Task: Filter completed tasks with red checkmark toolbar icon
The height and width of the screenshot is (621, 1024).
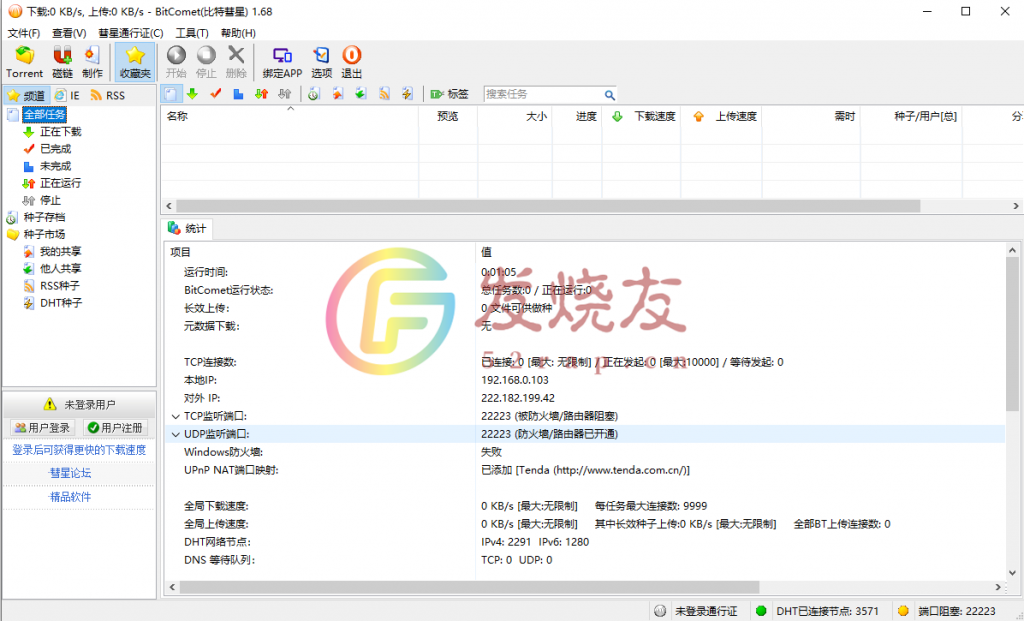Action: pos(216,94)
